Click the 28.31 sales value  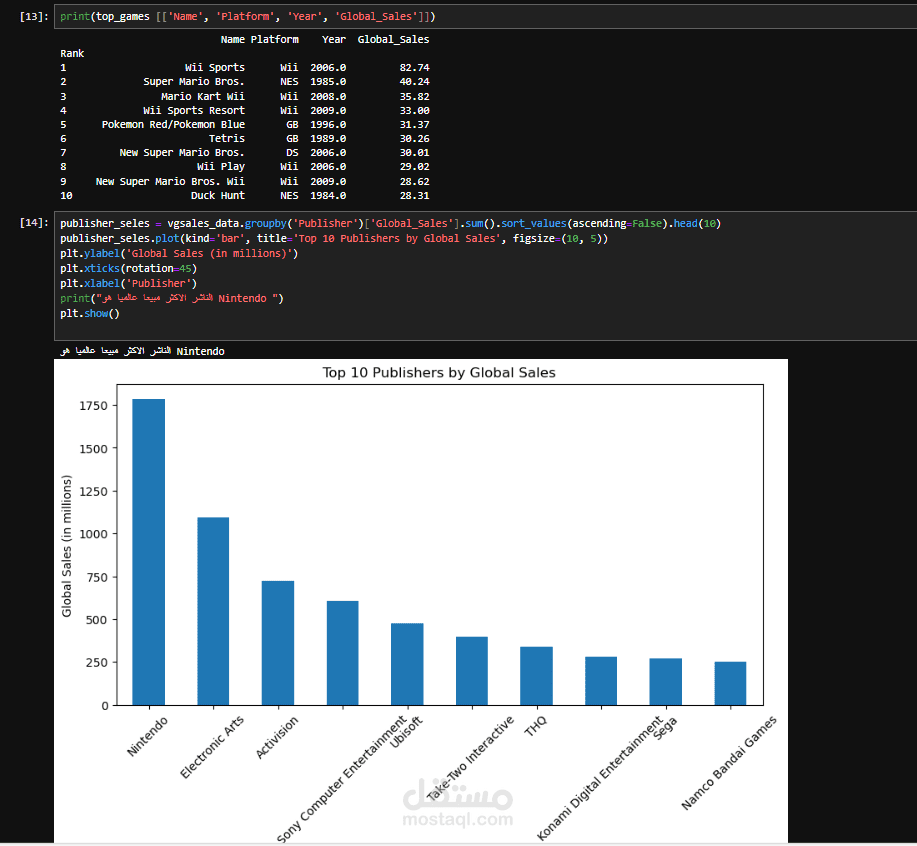coord(414,196)
